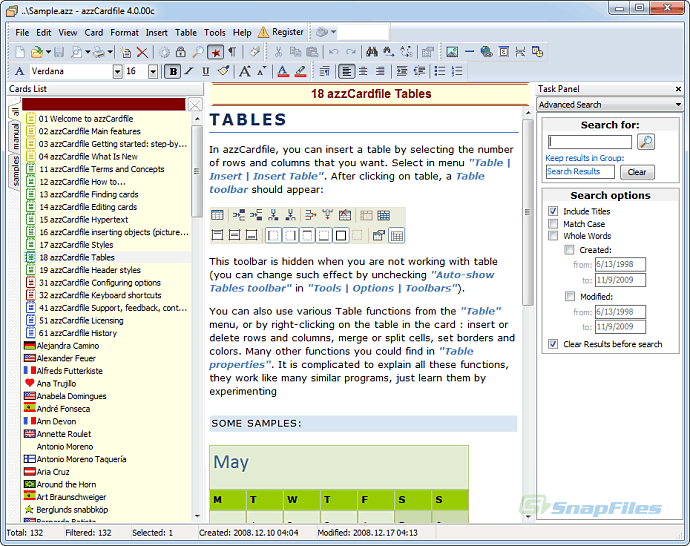This screenshot has width=690, height=546.
Task: Uncheck Clear Results before search
Action: coord(553,344)
